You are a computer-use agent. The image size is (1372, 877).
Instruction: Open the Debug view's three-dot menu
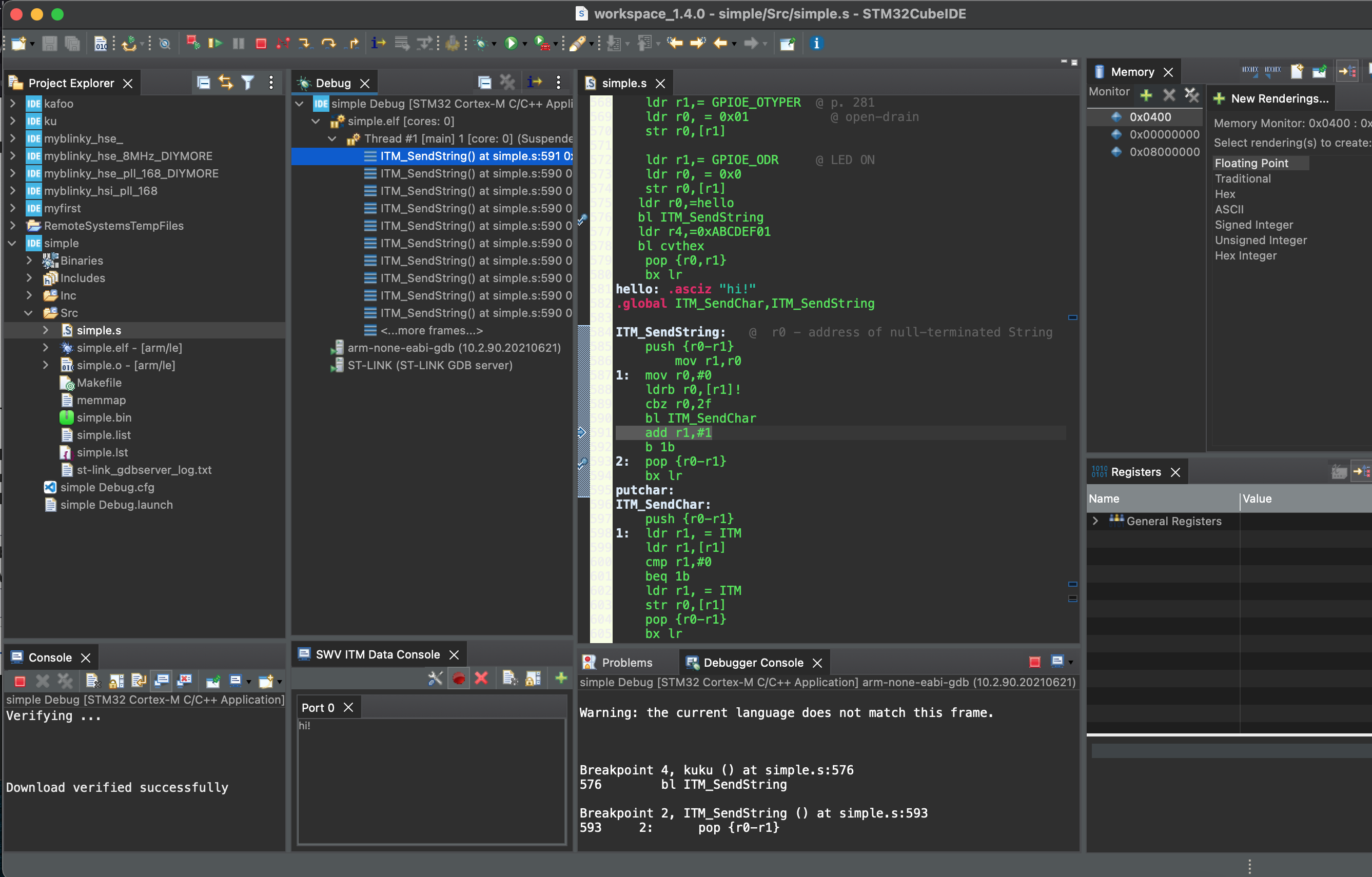[558, 83]
